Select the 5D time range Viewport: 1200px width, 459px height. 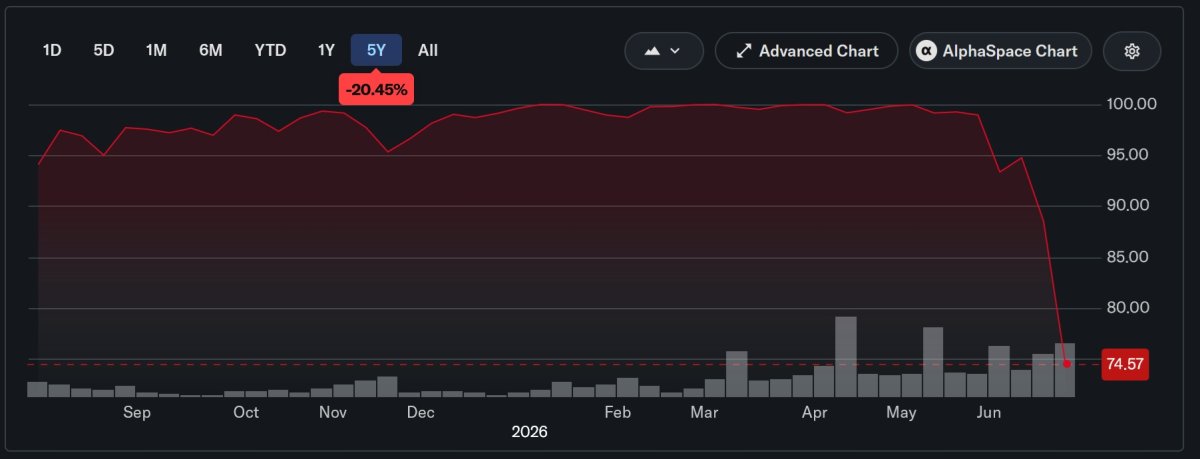pyautogui.click(x=104, y=50)
